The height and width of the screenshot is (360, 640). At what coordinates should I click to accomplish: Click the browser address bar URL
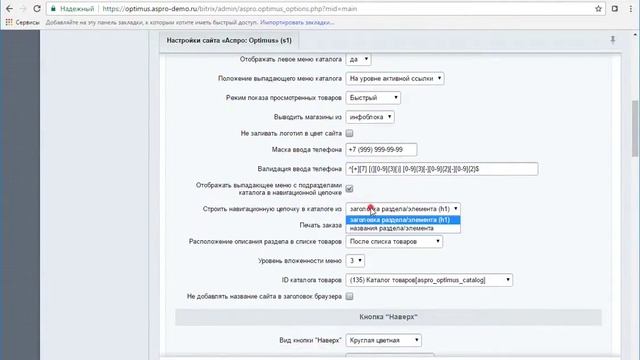pyautogui.click(x=230, y=9)
